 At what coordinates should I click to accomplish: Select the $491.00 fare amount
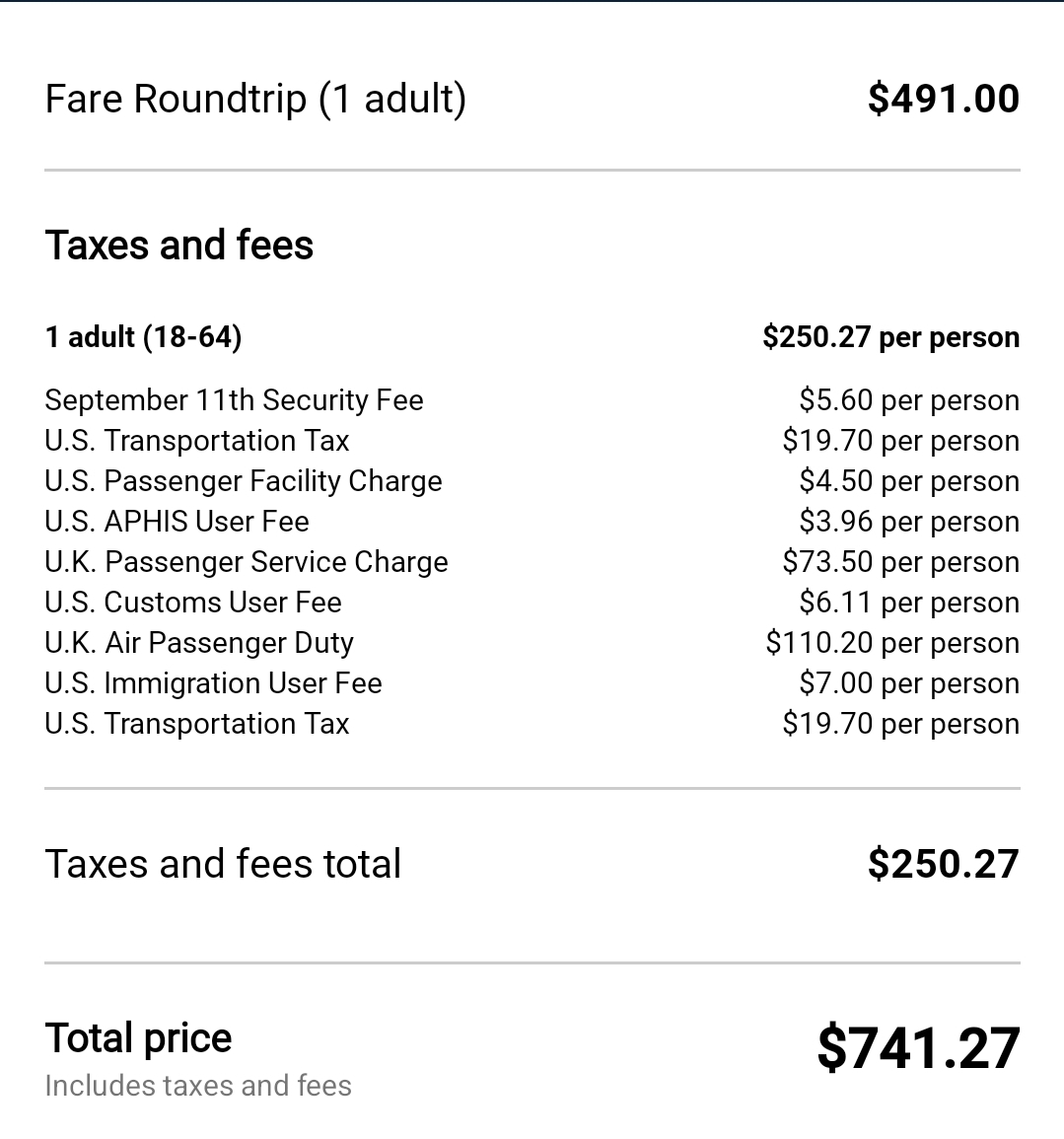(944, 99)
